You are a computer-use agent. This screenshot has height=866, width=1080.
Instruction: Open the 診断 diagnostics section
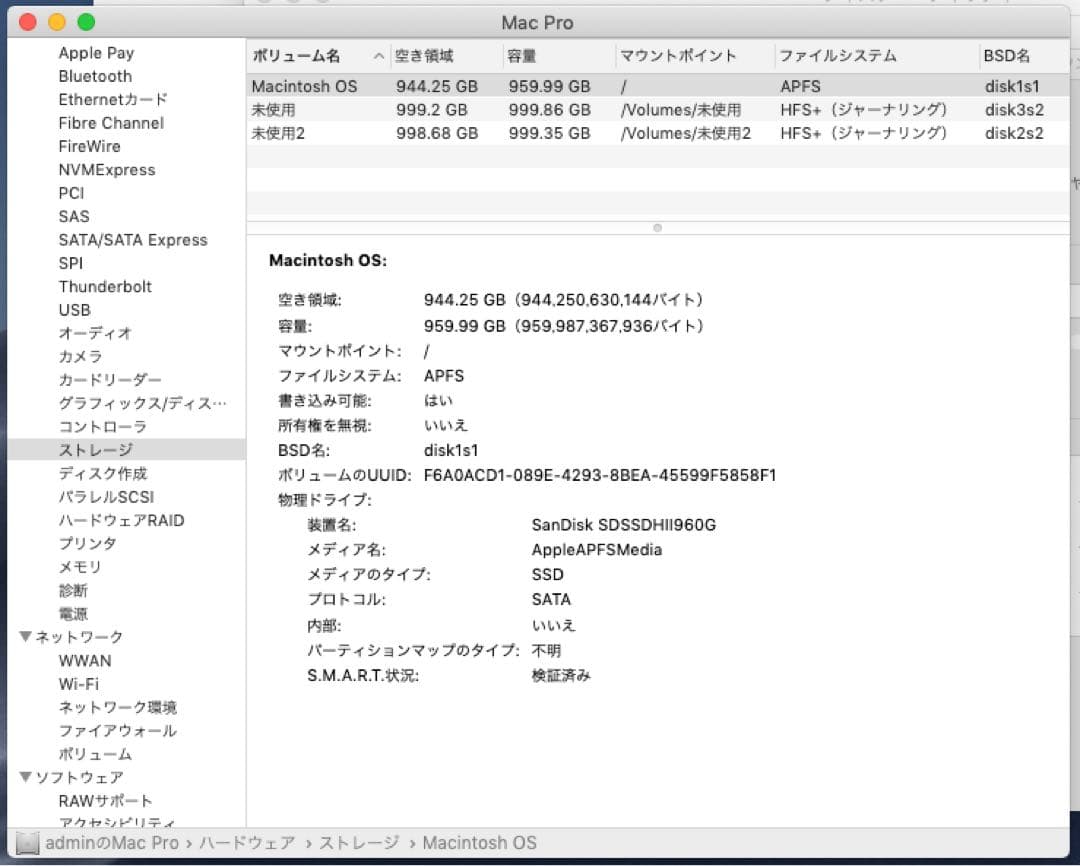[73, 590]
